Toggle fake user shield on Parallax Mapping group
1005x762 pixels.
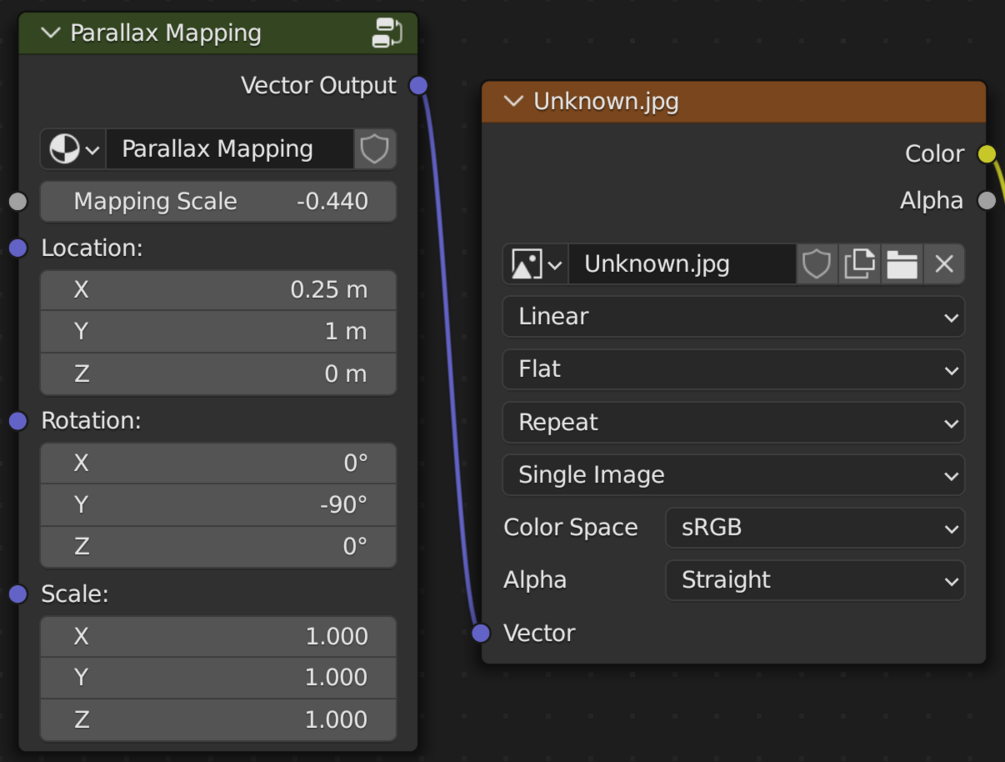pos(375,149)
